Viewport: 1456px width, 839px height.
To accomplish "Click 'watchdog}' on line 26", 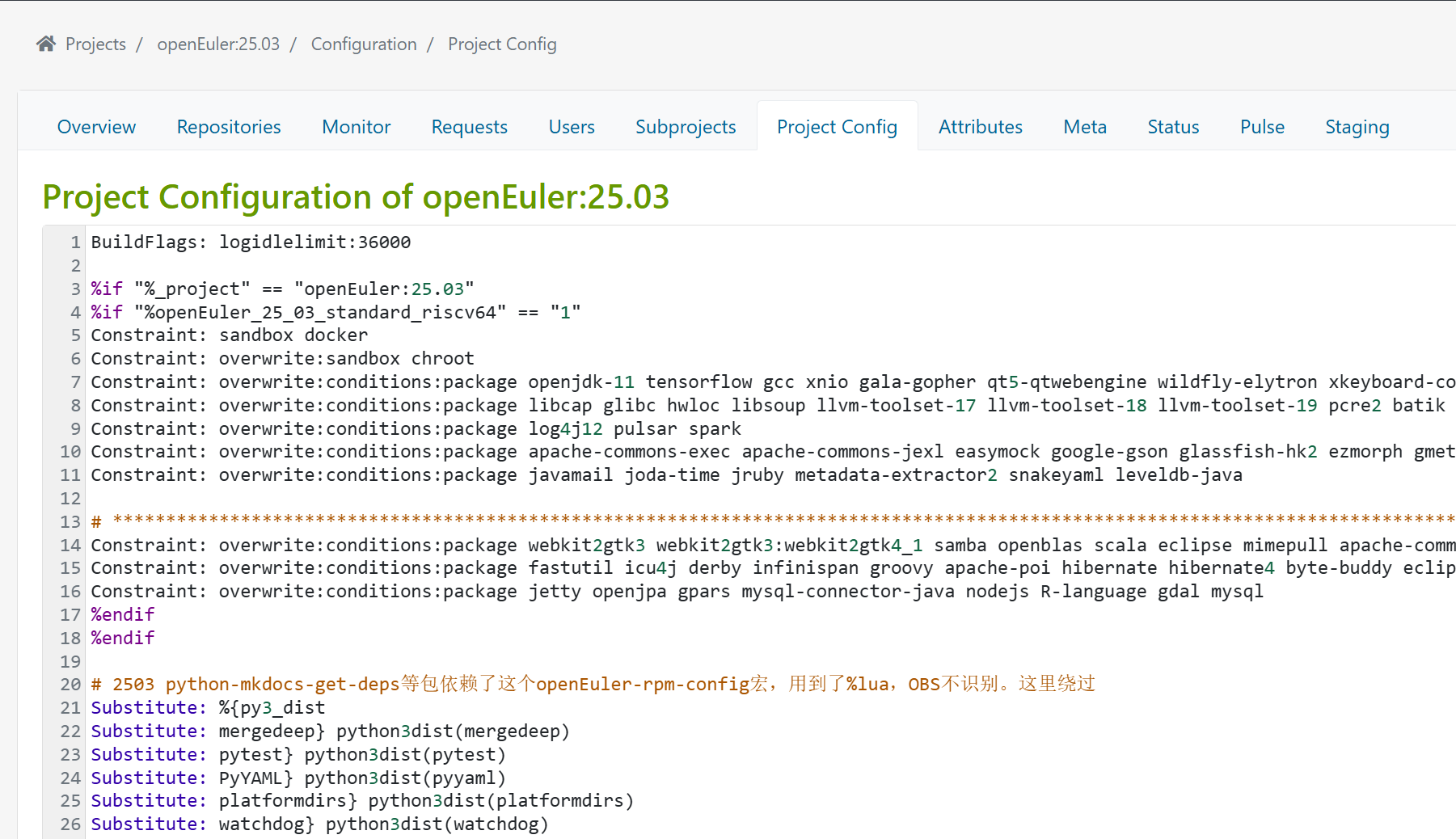I will coord(267,824).
